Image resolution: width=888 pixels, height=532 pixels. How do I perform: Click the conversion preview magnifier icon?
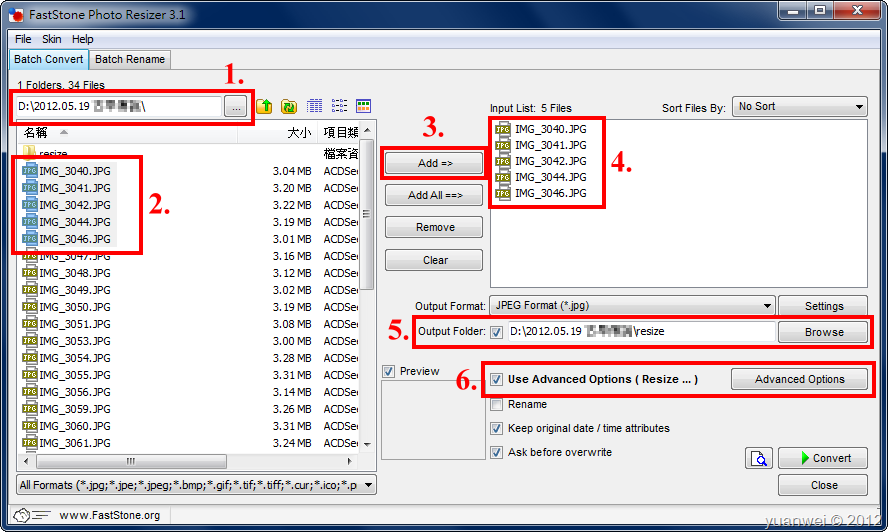pyautogui.click(x=759, y=458)
